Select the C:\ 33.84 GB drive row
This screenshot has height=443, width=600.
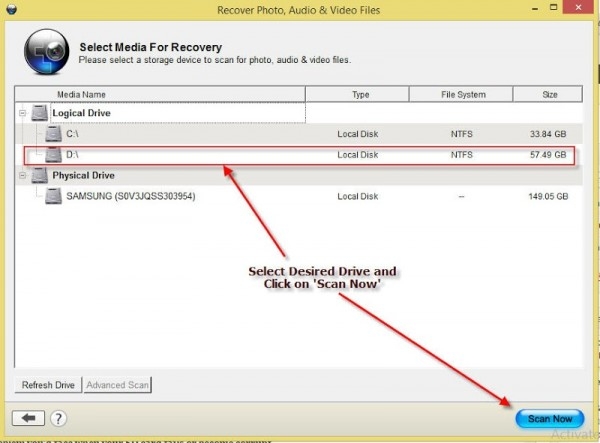click(x=299, y=134)
